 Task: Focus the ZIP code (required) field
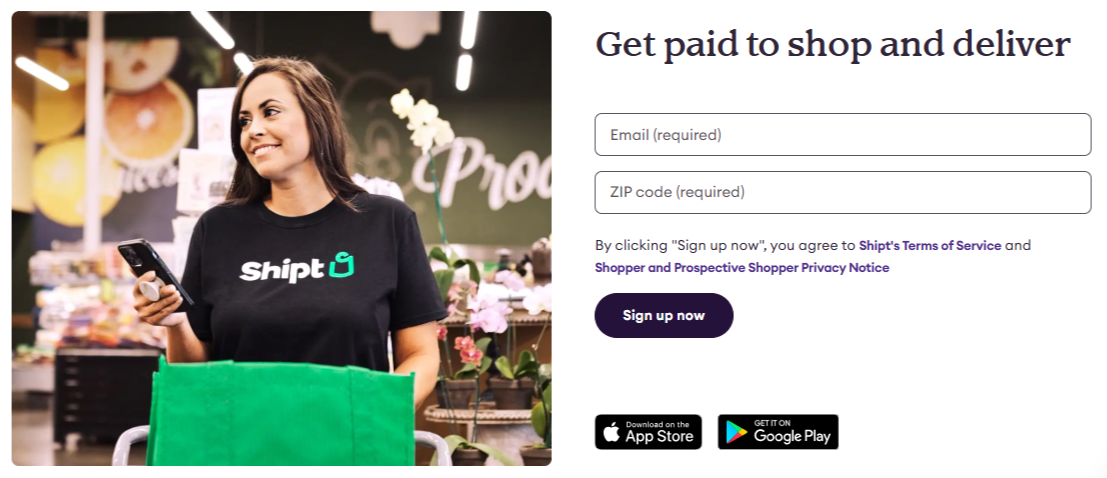842,192
